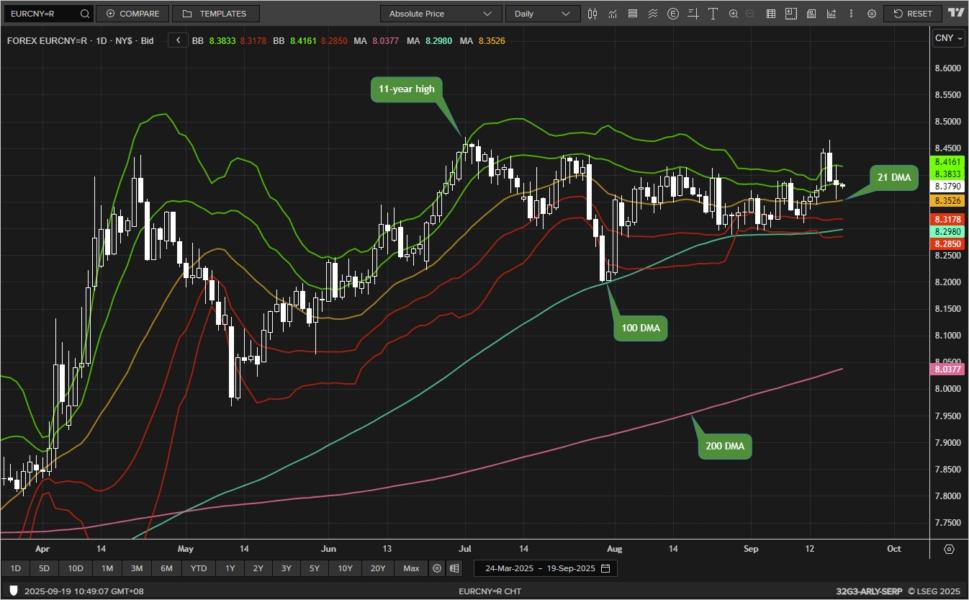Select the 1D time range

(15, 568)
